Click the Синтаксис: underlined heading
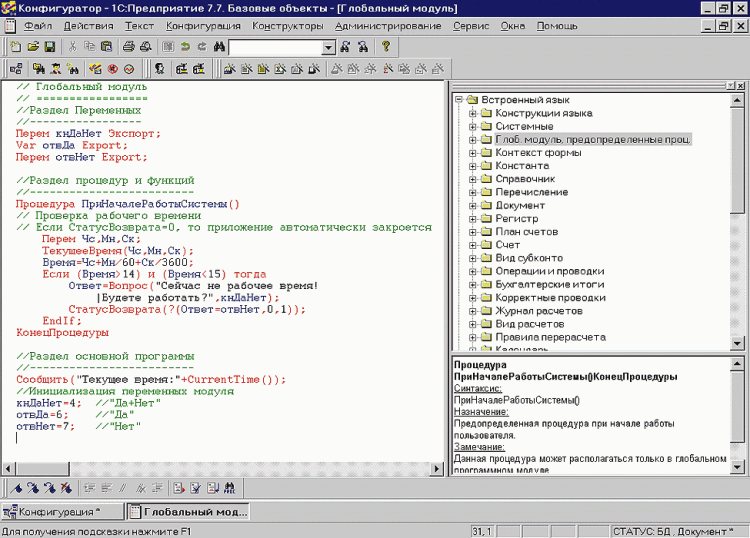 [477, 388]
